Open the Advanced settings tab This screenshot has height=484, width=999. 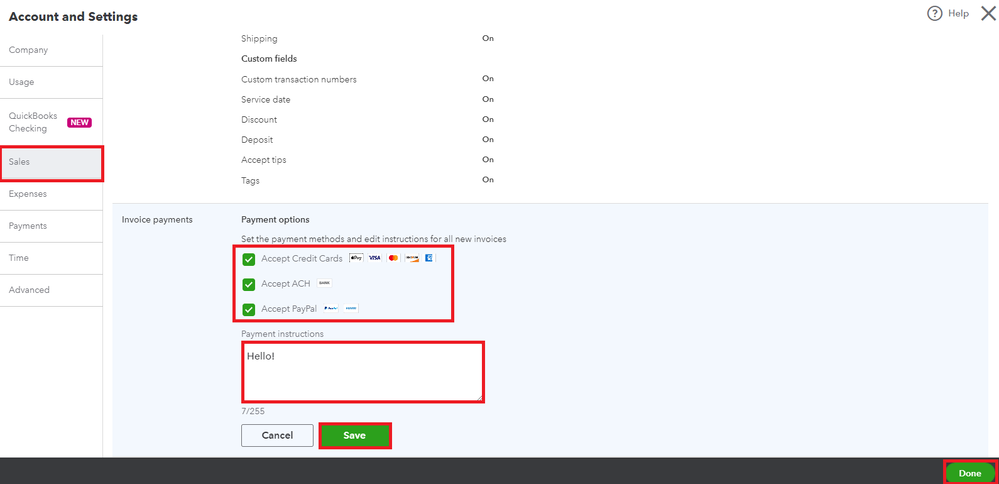[x=51, y=290]
